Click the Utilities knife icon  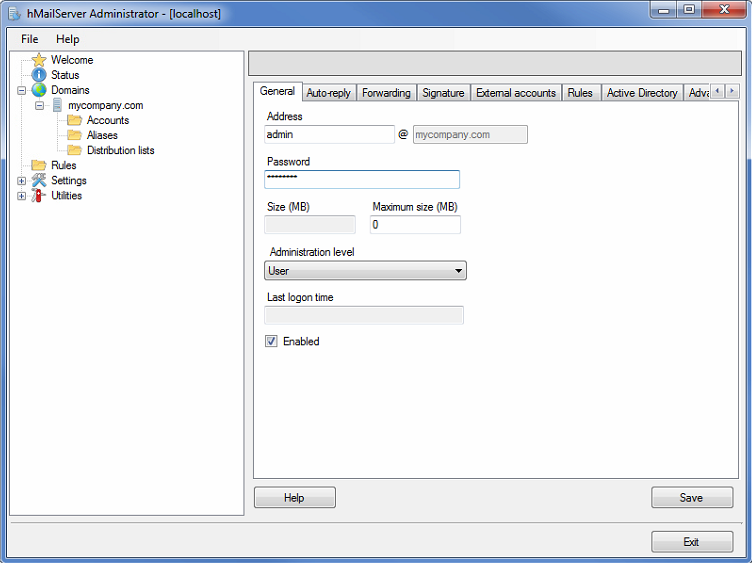39,195
